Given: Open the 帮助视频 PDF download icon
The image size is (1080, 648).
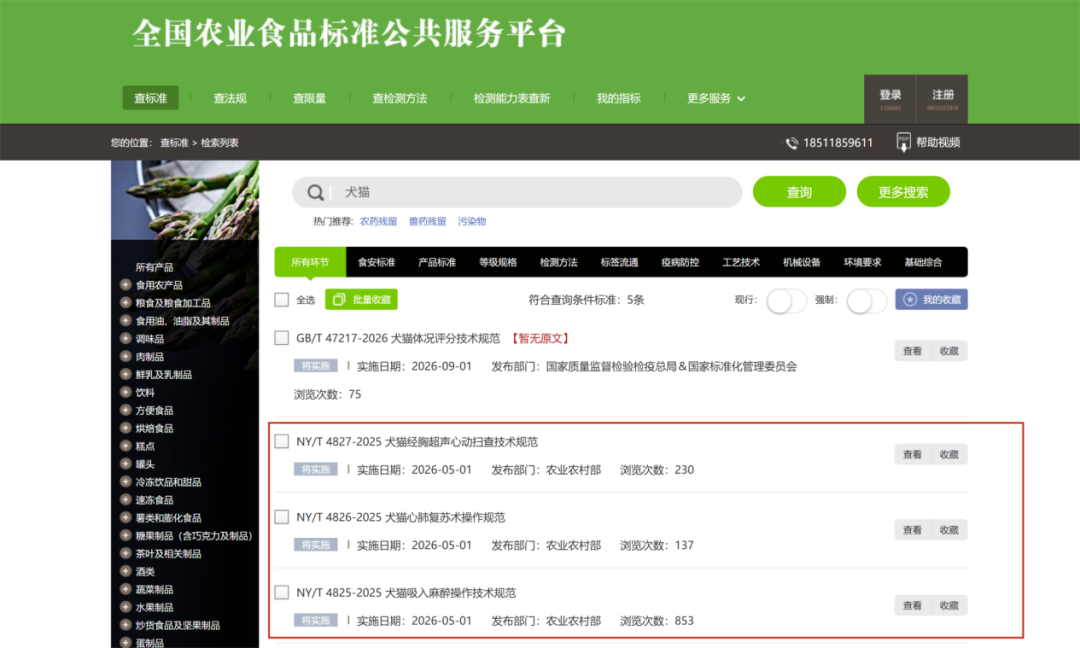Looking at the screenshot, I should [903, 142].
